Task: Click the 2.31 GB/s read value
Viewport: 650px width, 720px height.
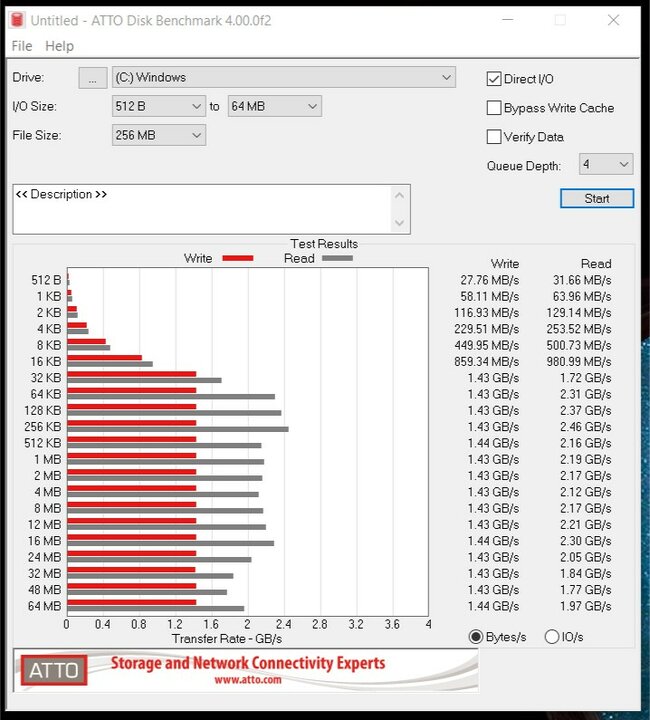Action: (x=586, y=394)
